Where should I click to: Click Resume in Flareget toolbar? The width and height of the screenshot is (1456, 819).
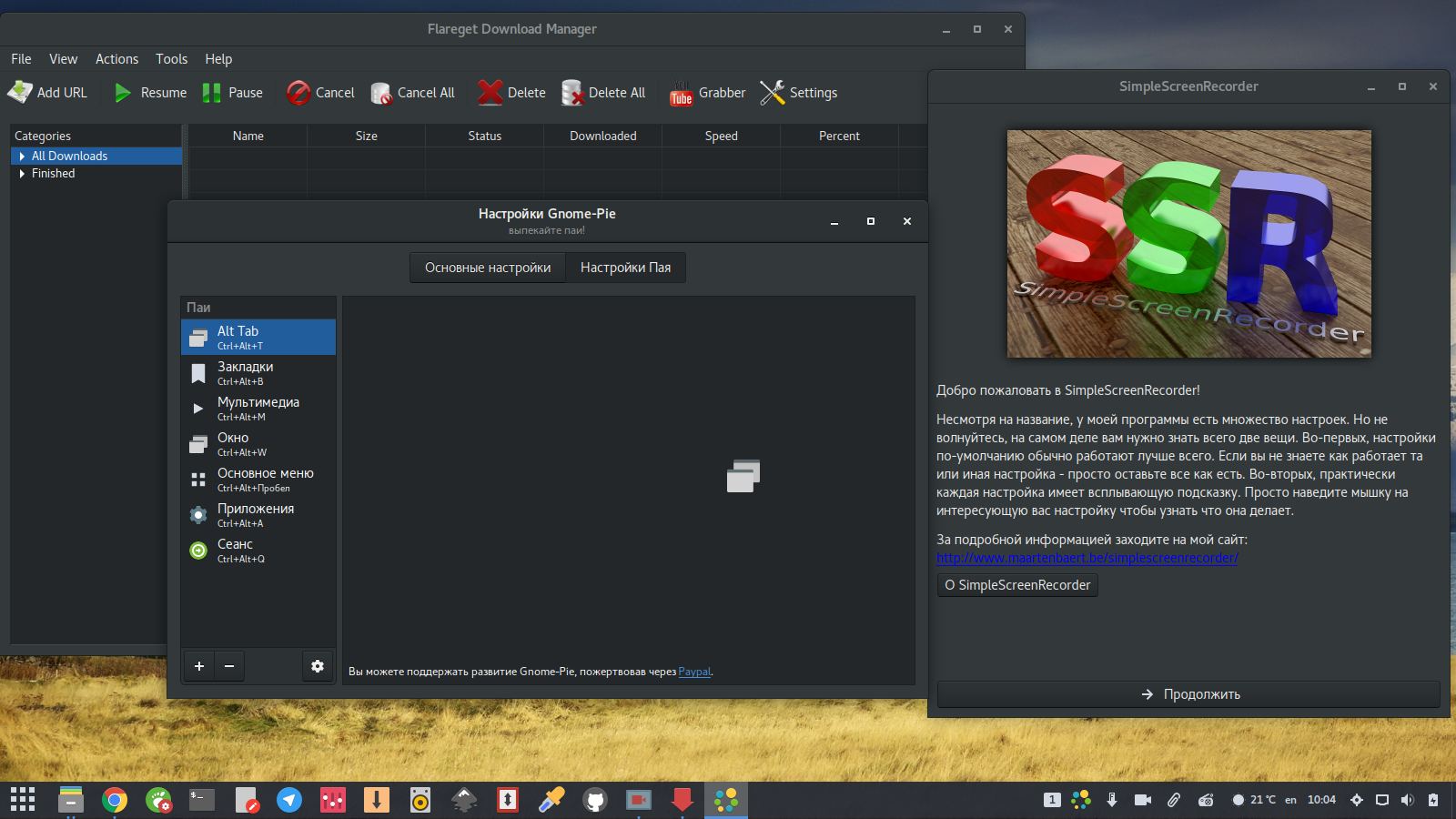pyautogui.click(x=149, y=93)
